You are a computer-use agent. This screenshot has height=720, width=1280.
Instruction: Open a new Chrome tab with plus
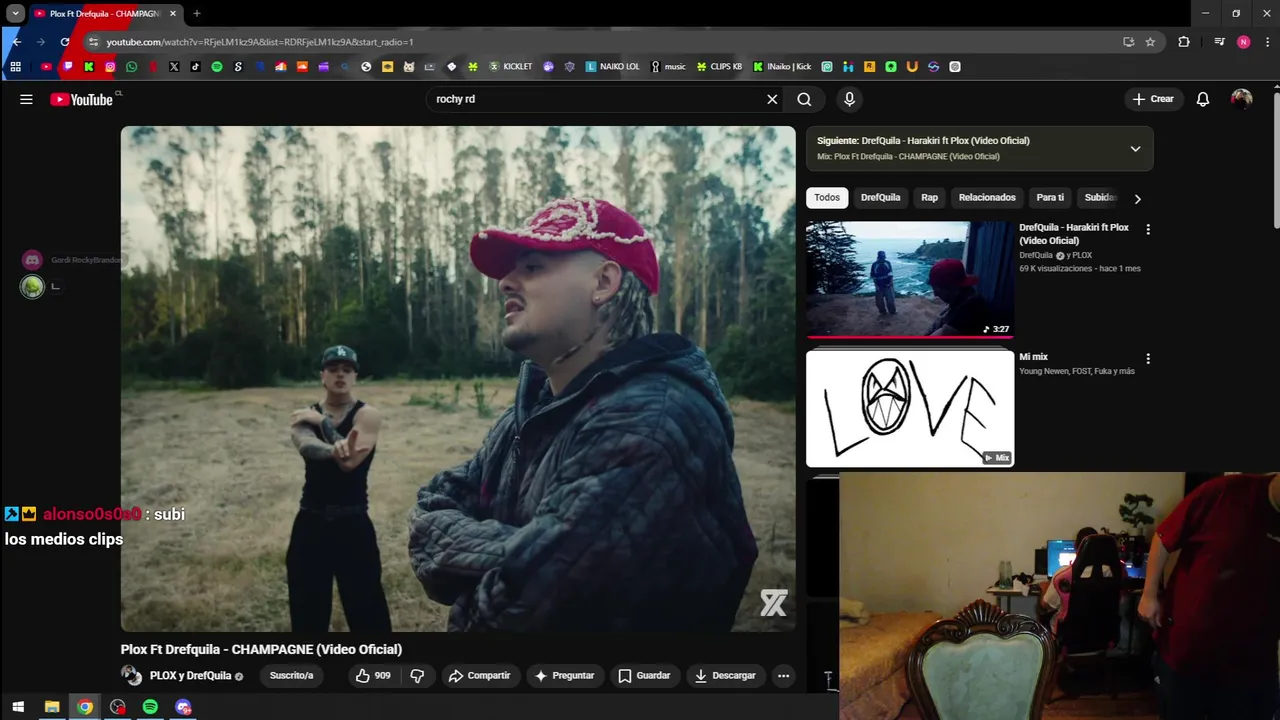(197, 13)
